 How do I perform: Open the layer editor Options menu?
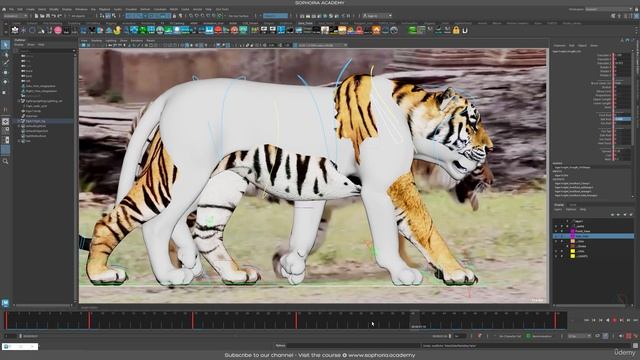(571, 209)
